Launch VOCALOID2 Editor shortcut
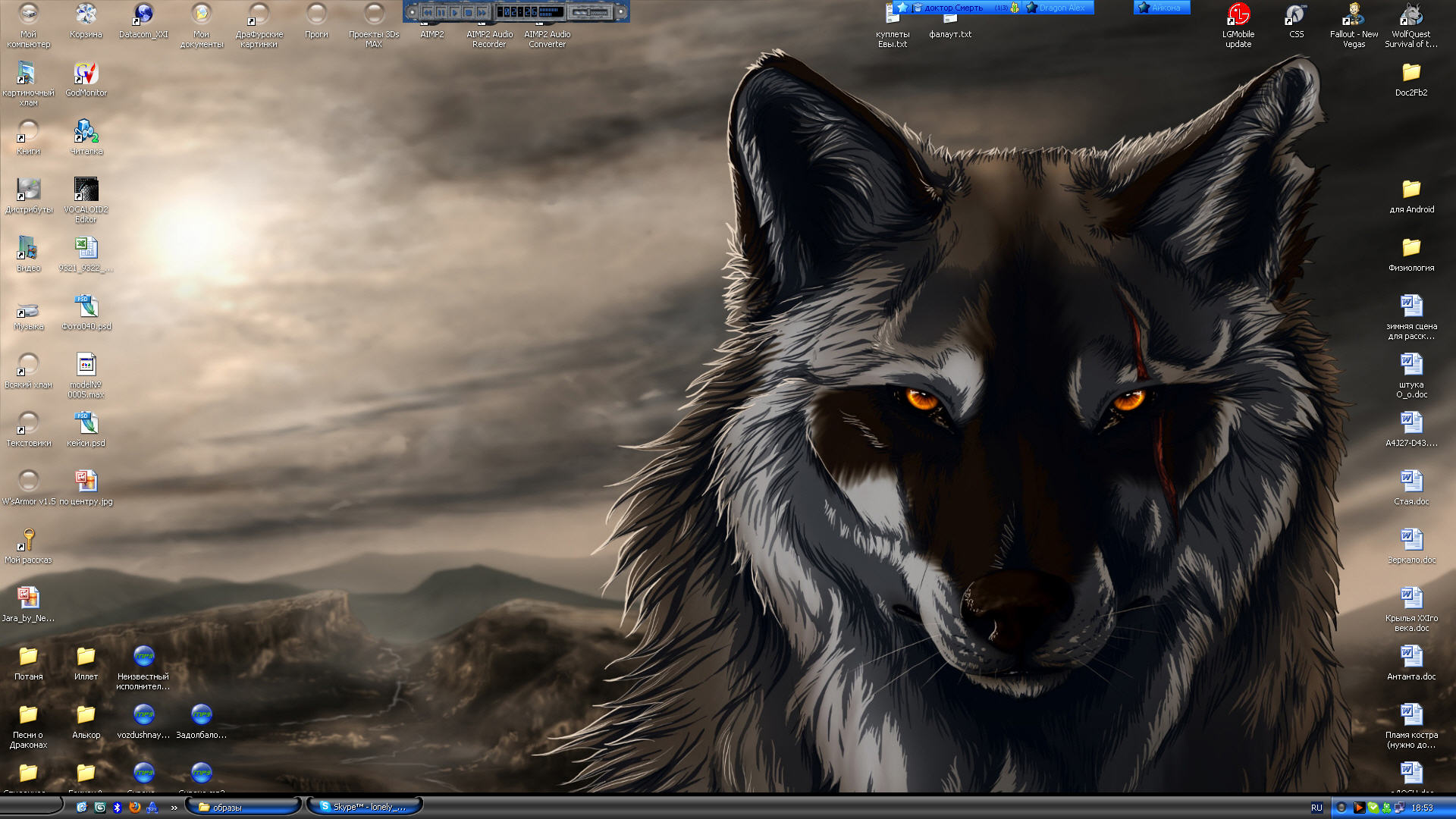1456x819 pixels. tap(86, 200)
